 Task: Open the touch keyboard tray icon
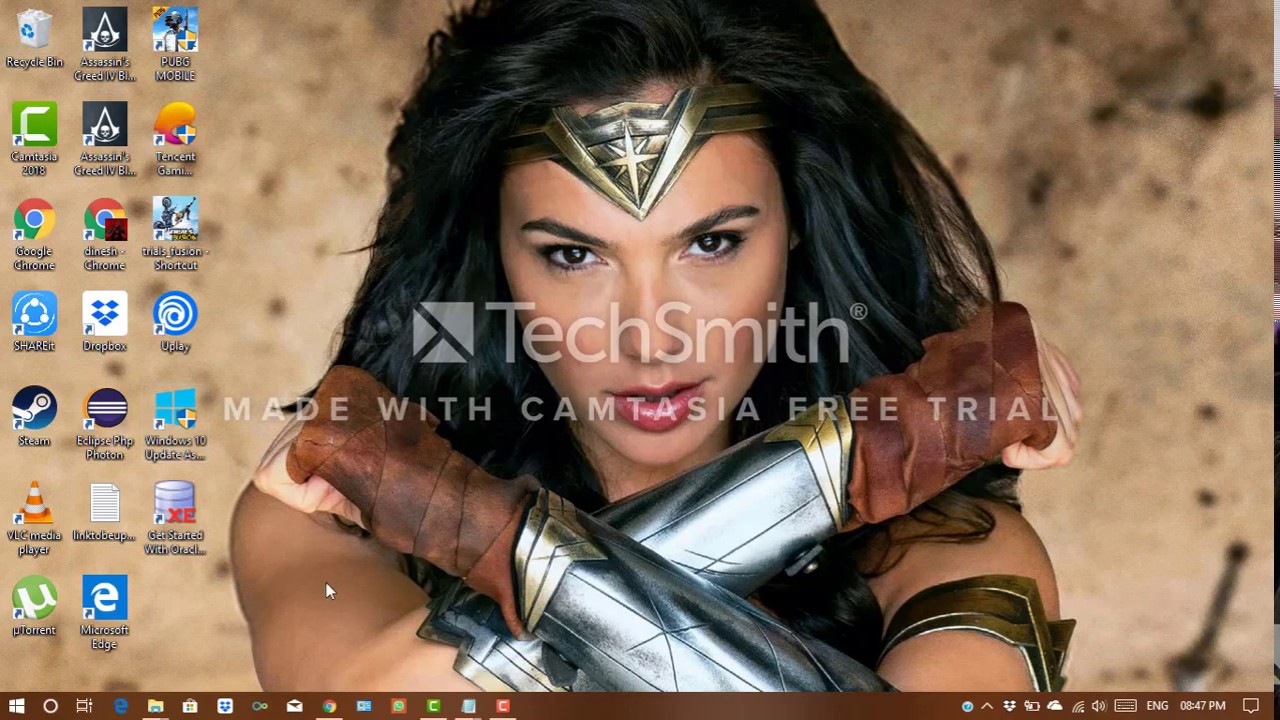point(1125,706)
